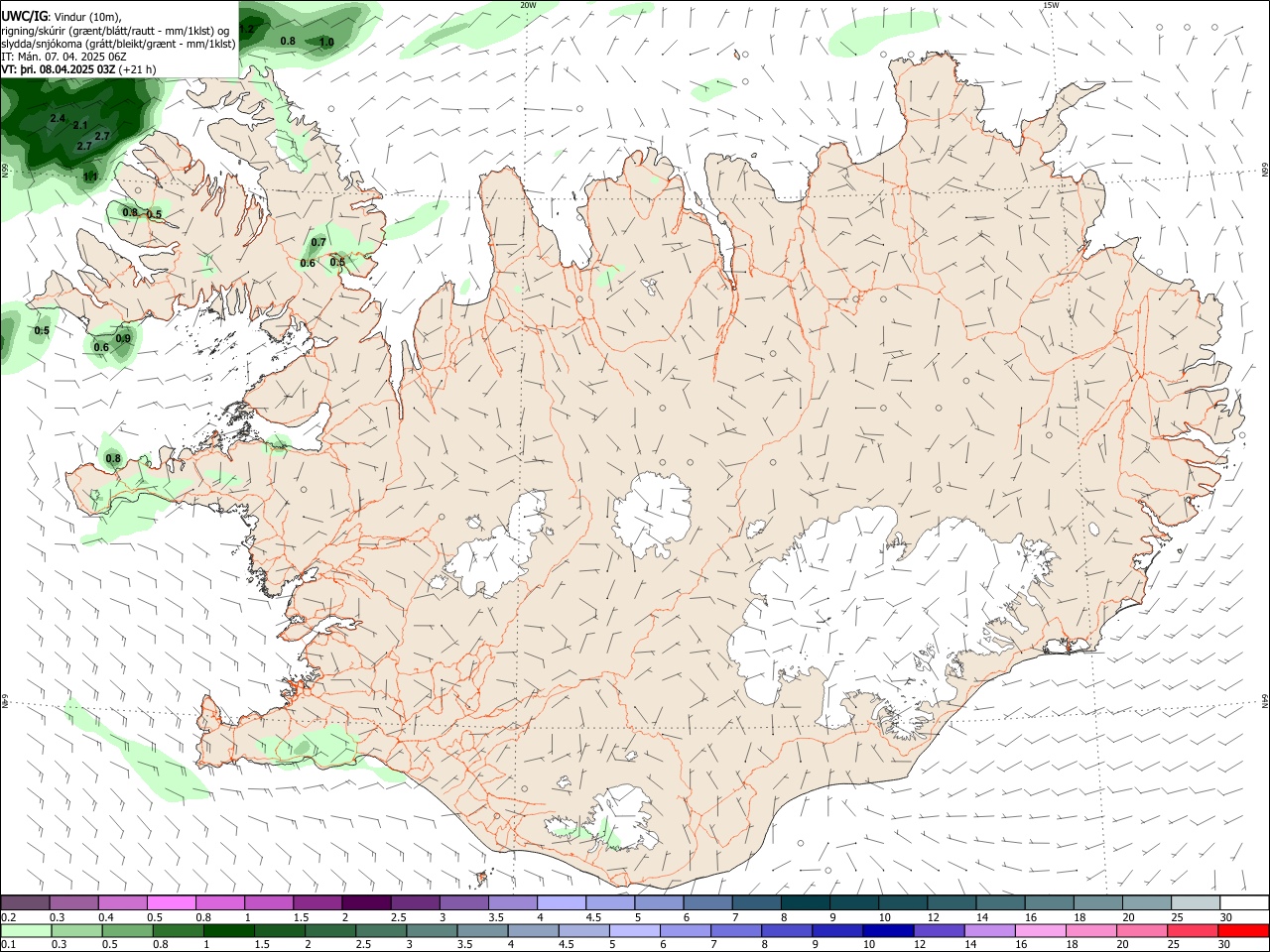The image size is (1270, 952).
Task: Click the light green swatch between 0.1 and 0.3
Action: pyautogui.click(x=25, y=931)
